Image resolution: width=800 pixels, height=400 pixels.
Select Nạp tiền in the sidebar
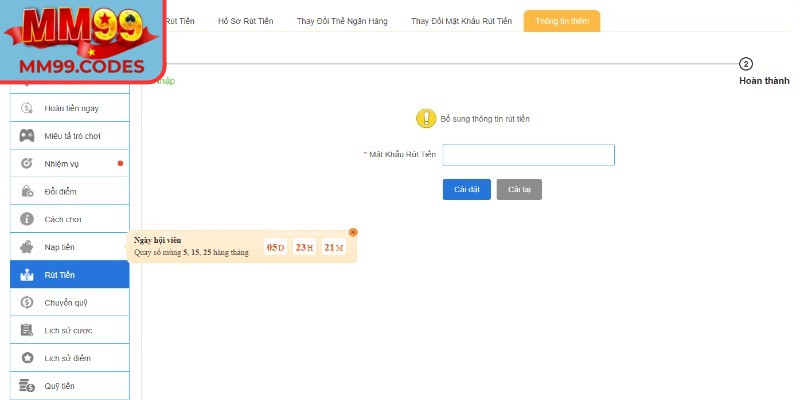click(x=70, y=247)
